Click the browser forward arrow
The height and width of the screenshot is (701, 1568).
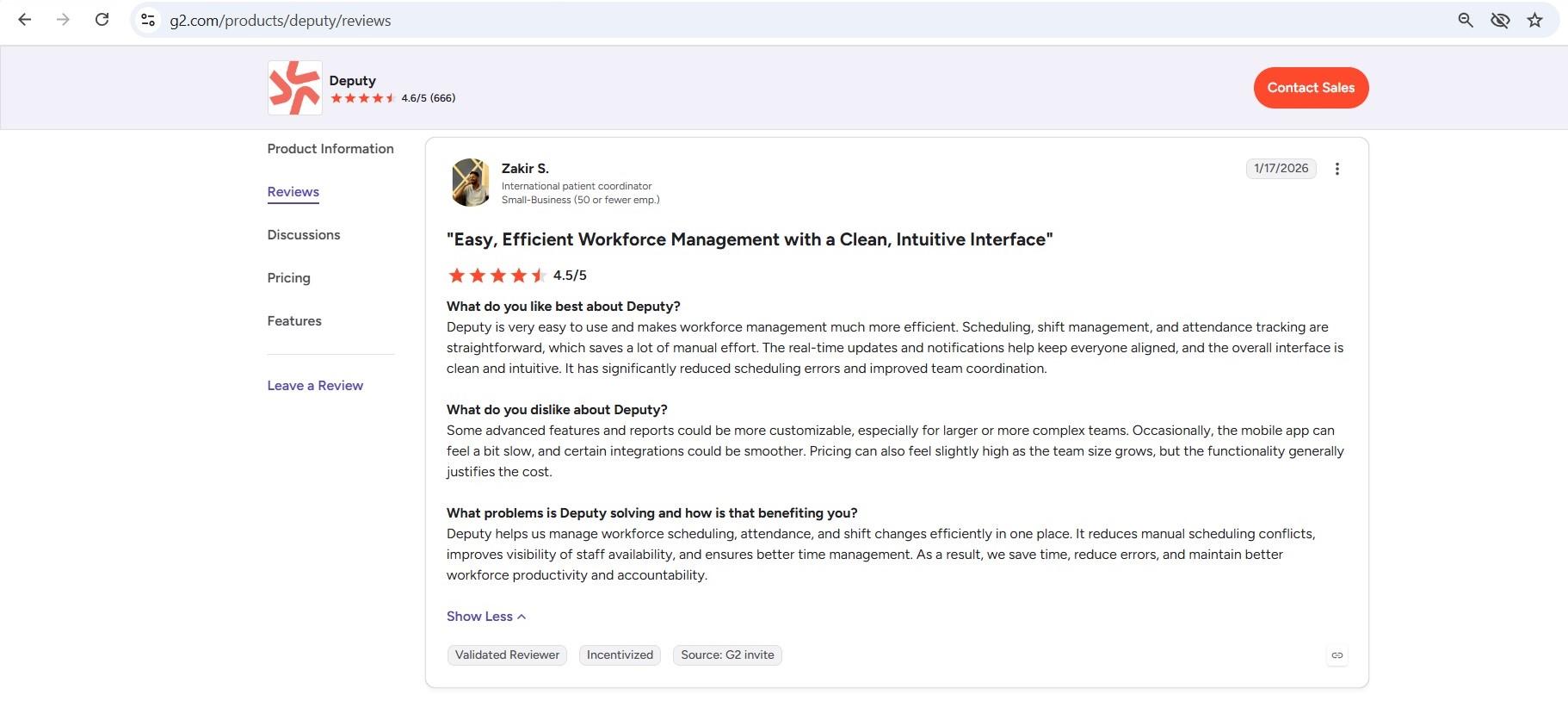pyautogui.click(x=63, y=20)
